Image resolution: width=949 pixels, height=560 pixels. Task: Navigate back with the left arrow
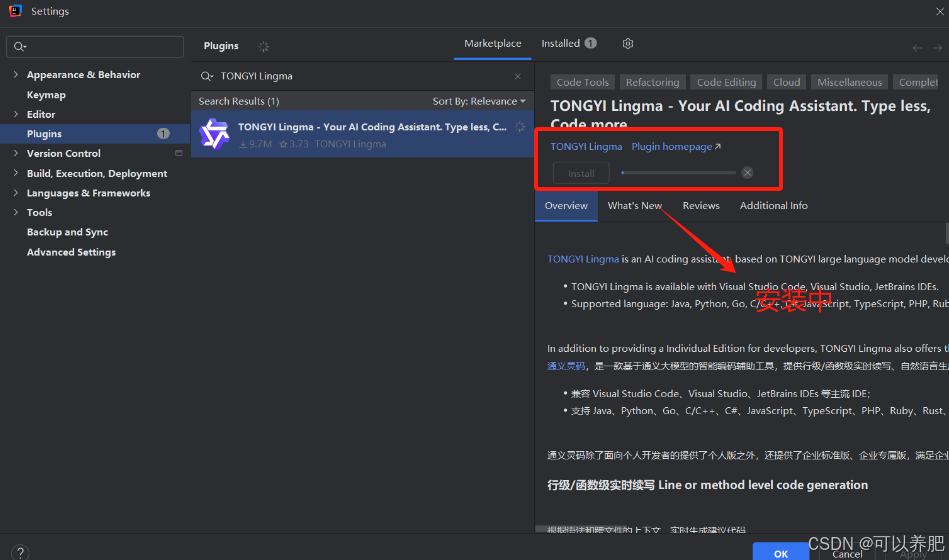click(918, 48)
